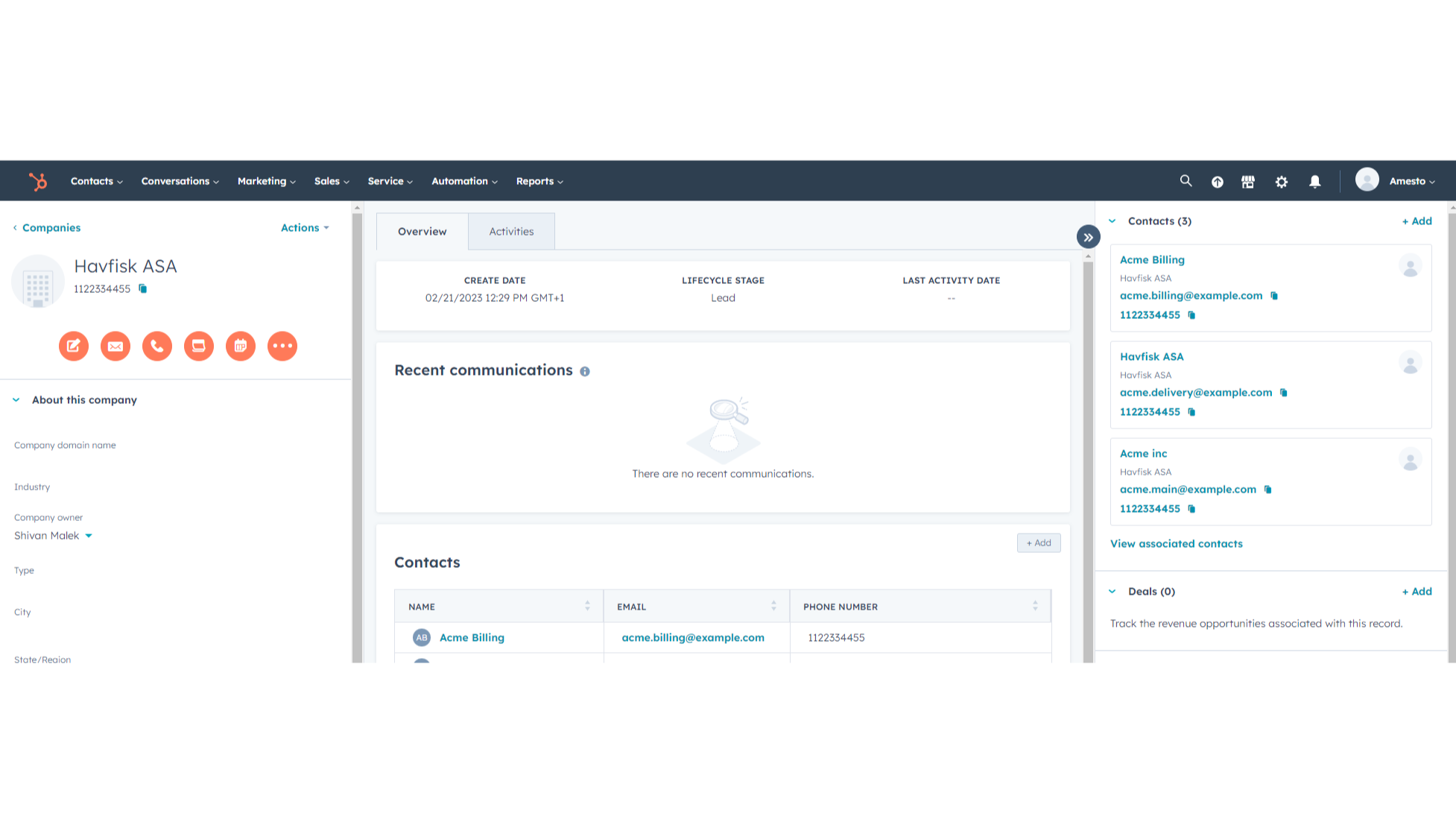
Task: Open the search magnifier in the top bar
Action: tap(1186, 181)
